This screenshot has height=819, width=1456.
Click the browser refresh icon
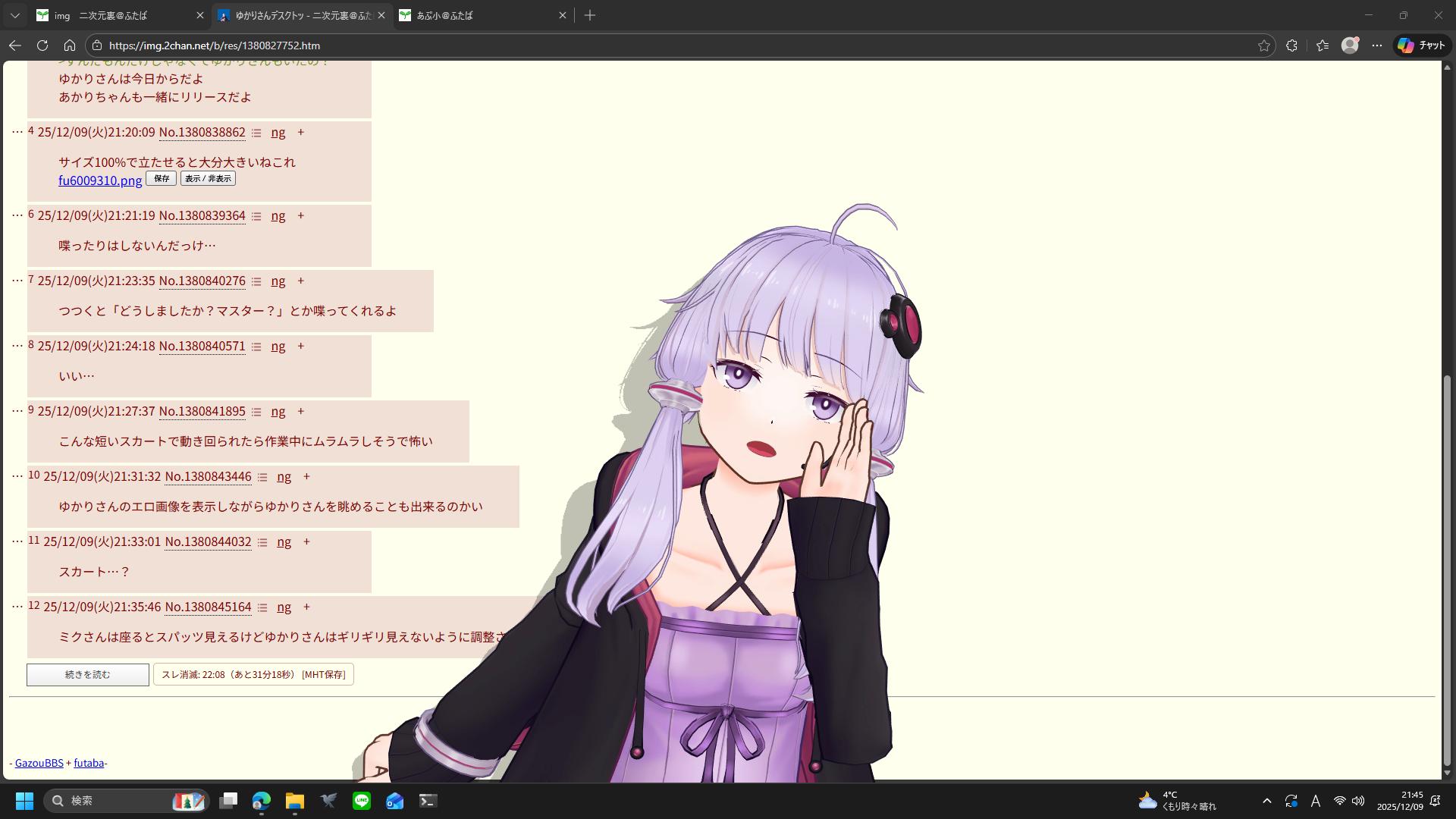click(x=42, y=45)
